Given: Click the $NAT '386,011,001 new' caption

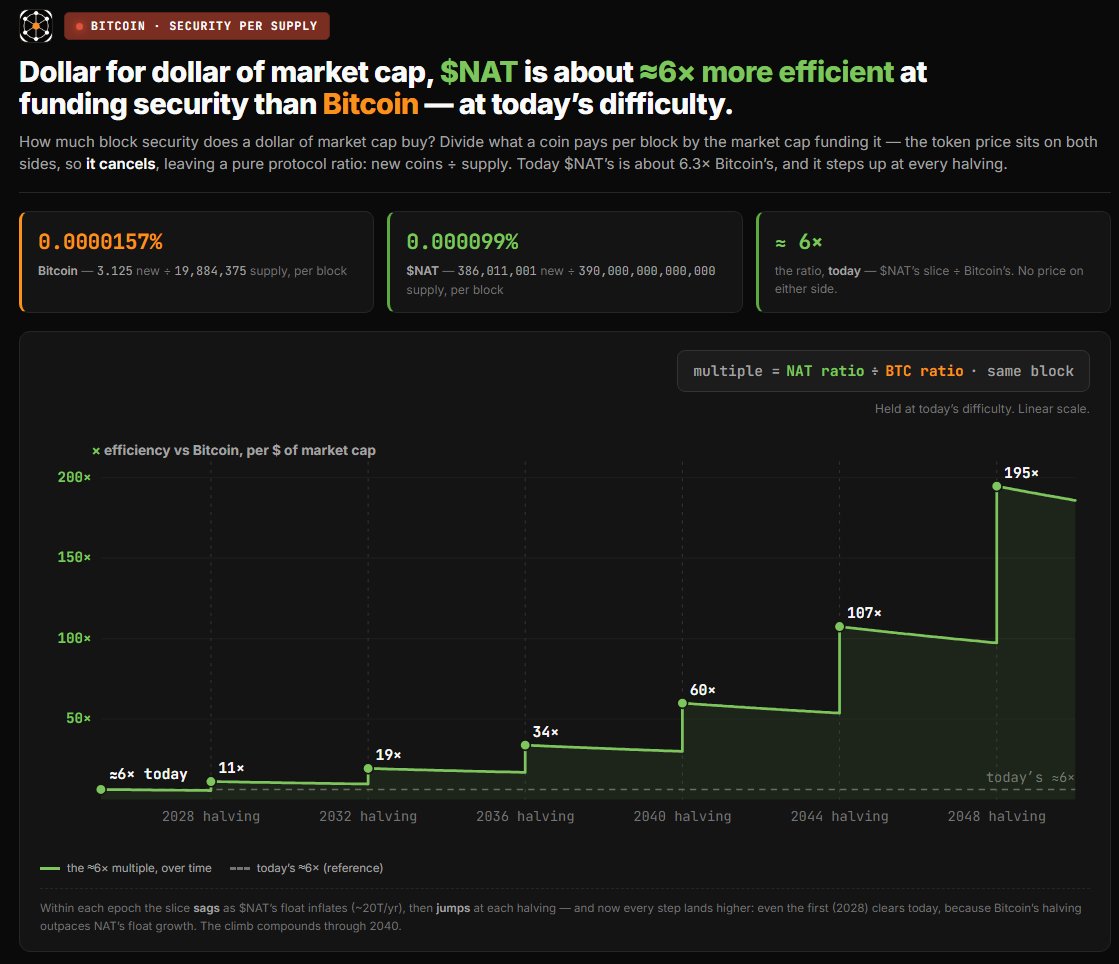Looking at the screenshot, I should 561,280.
